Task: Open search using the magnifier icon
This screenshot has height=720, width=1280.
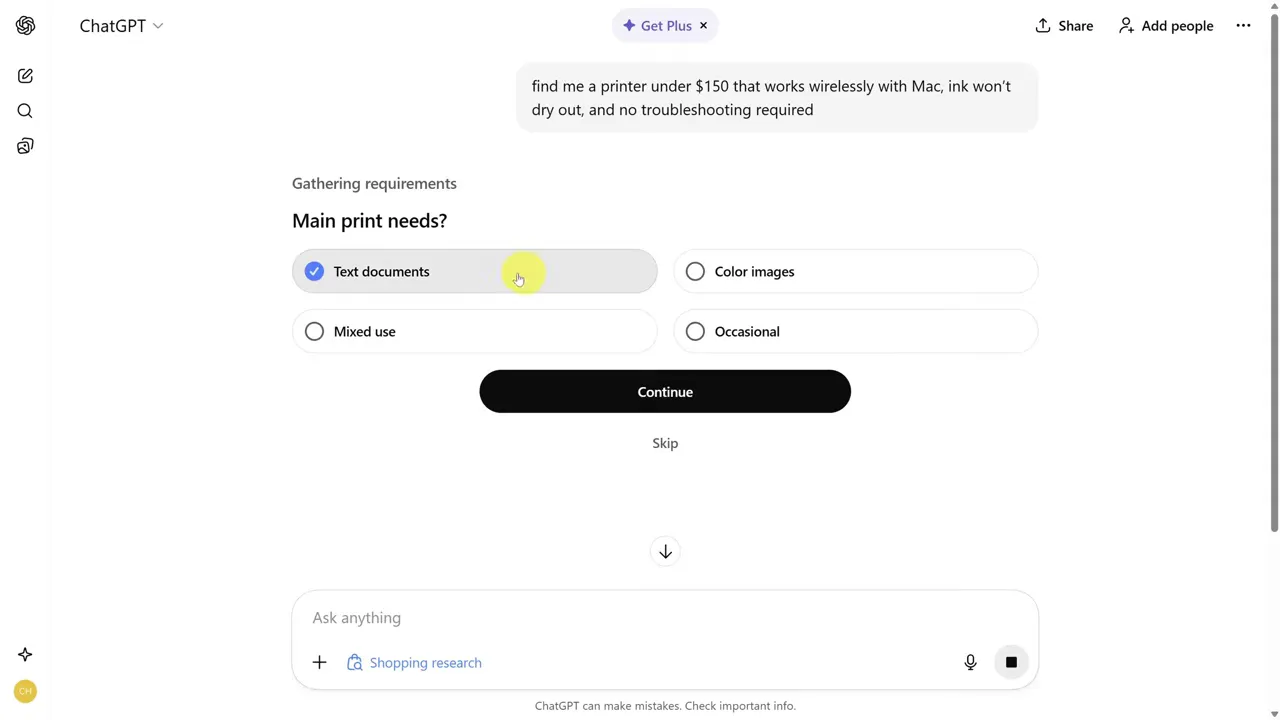Action: (25, 110)
